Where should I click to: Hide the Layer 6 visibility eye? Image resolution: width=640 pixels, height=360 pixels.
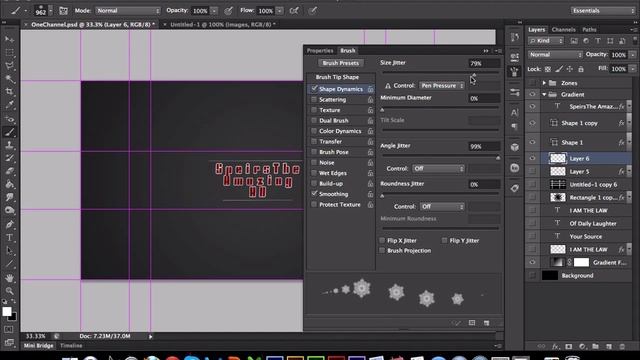(x=532, y=158)
